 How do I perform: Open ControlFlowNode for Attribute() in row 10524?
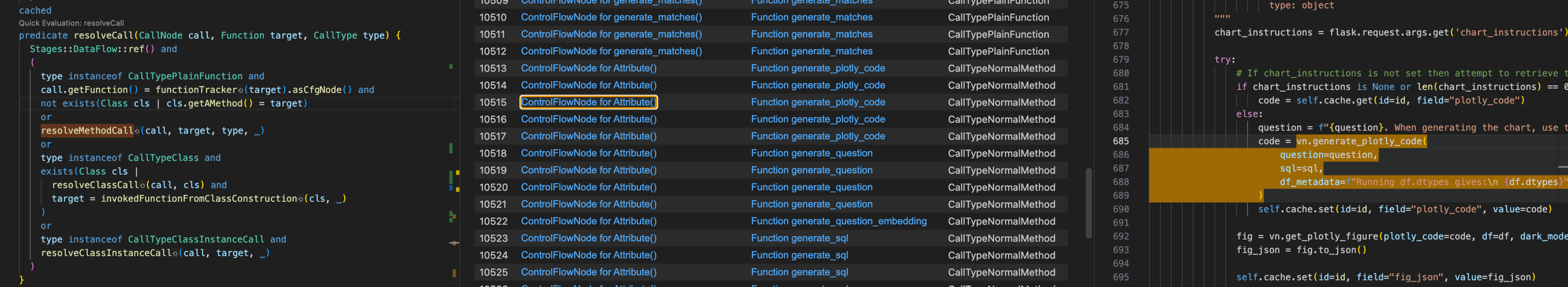click(589, 255)
